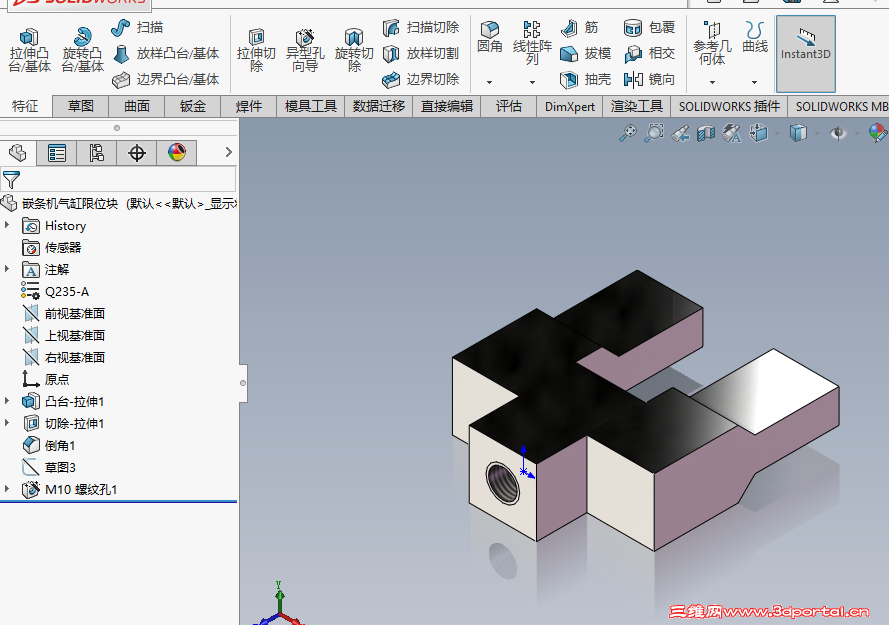Choose the 包覆 wrap tool
Viewport: 889px width, 625px height.
click(649, 27)
